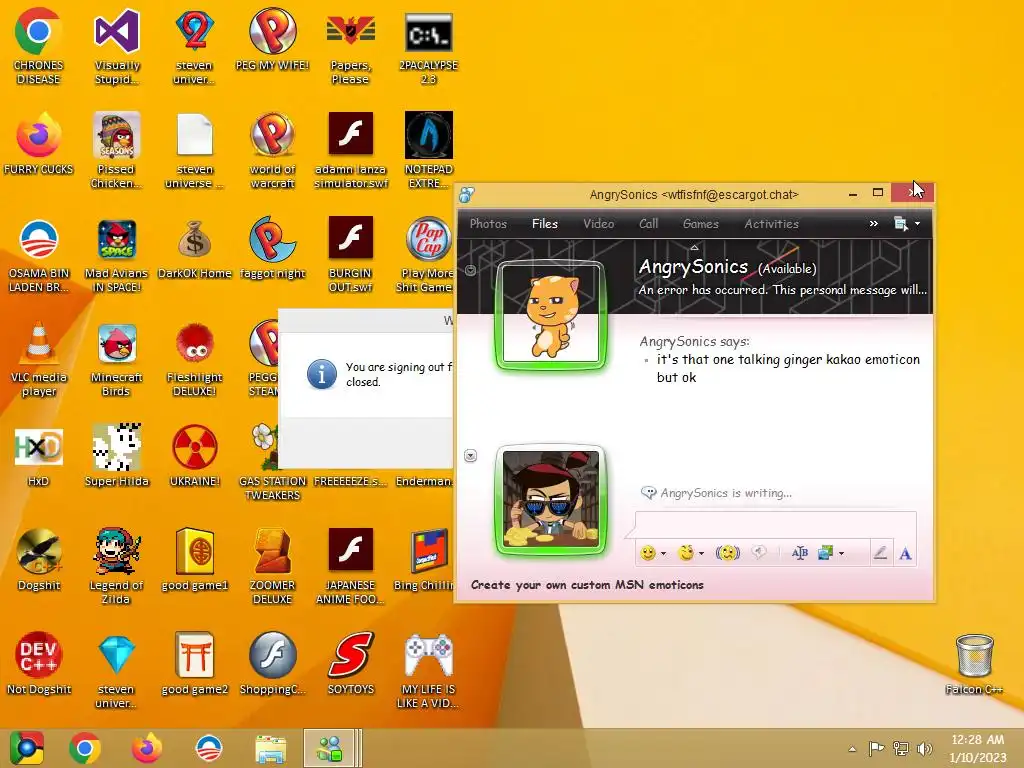This screenshot has width=1024, height=768.
Task: Show hidden system tray icons arrow
Action: pyautogui.click(x=852, y=749)
